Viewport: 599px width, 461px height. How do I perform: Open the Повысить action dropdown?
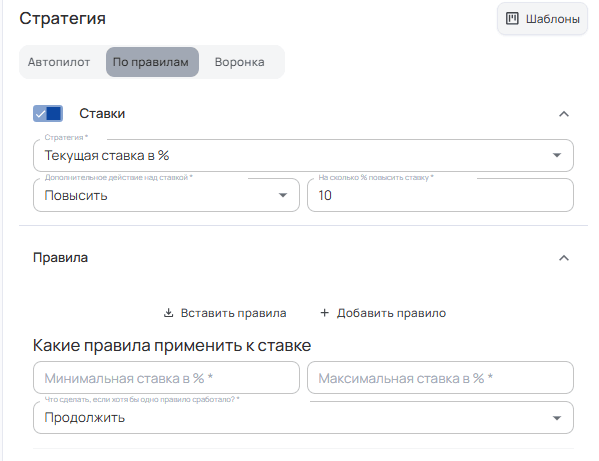pyautogui.click(x=167, y=195)
